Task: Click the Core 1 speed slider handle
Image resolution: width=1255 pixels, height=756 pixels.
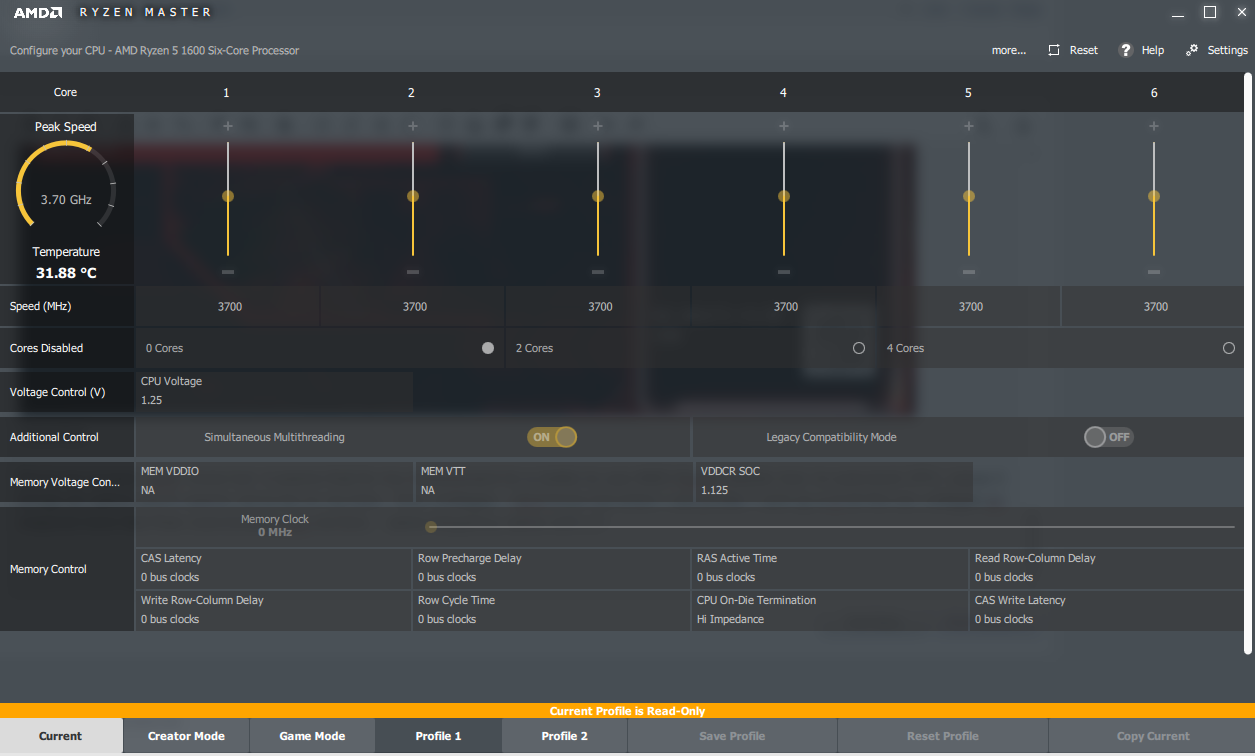Action: pos(228,197)
